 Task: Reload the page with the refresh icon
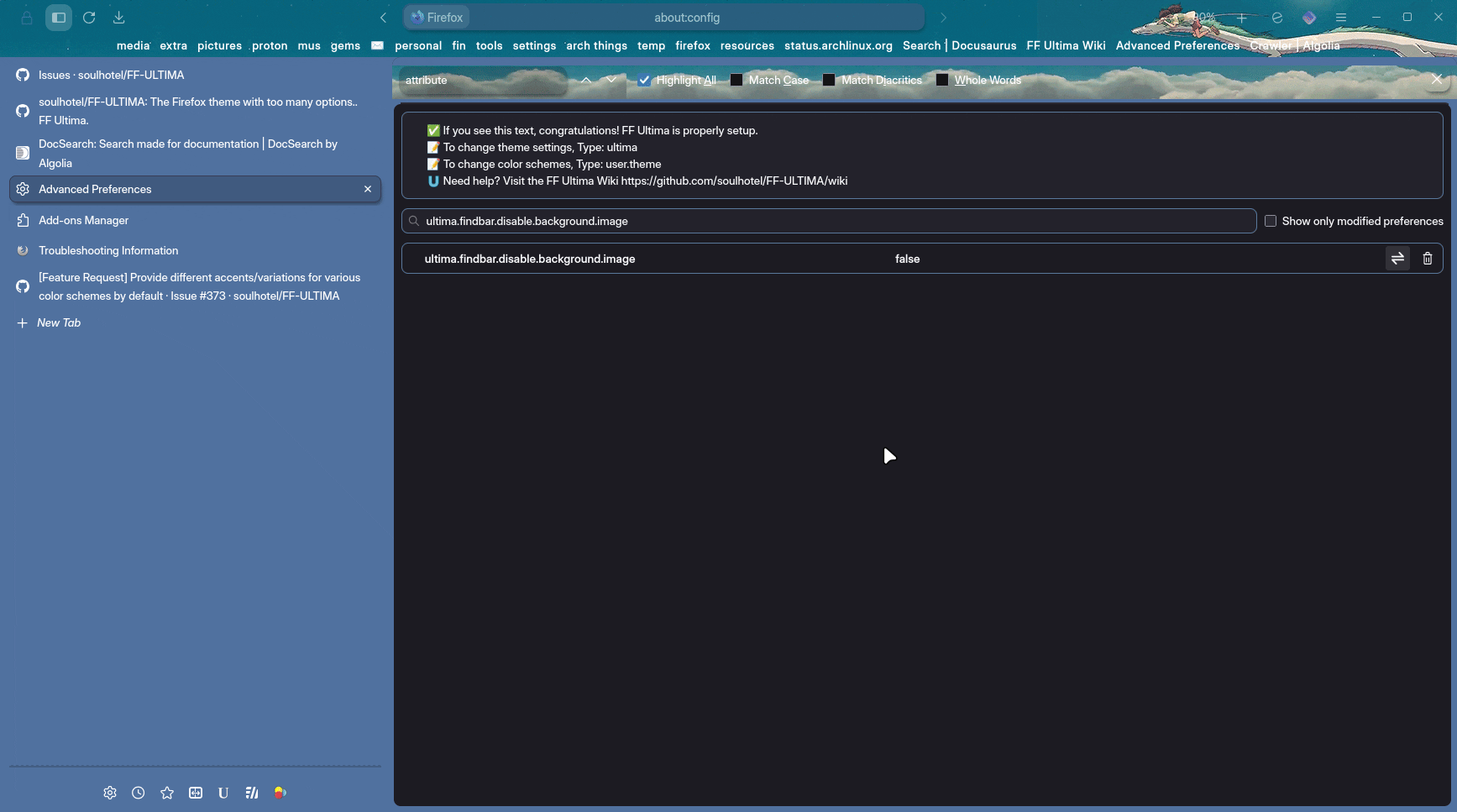click(89, 18)
